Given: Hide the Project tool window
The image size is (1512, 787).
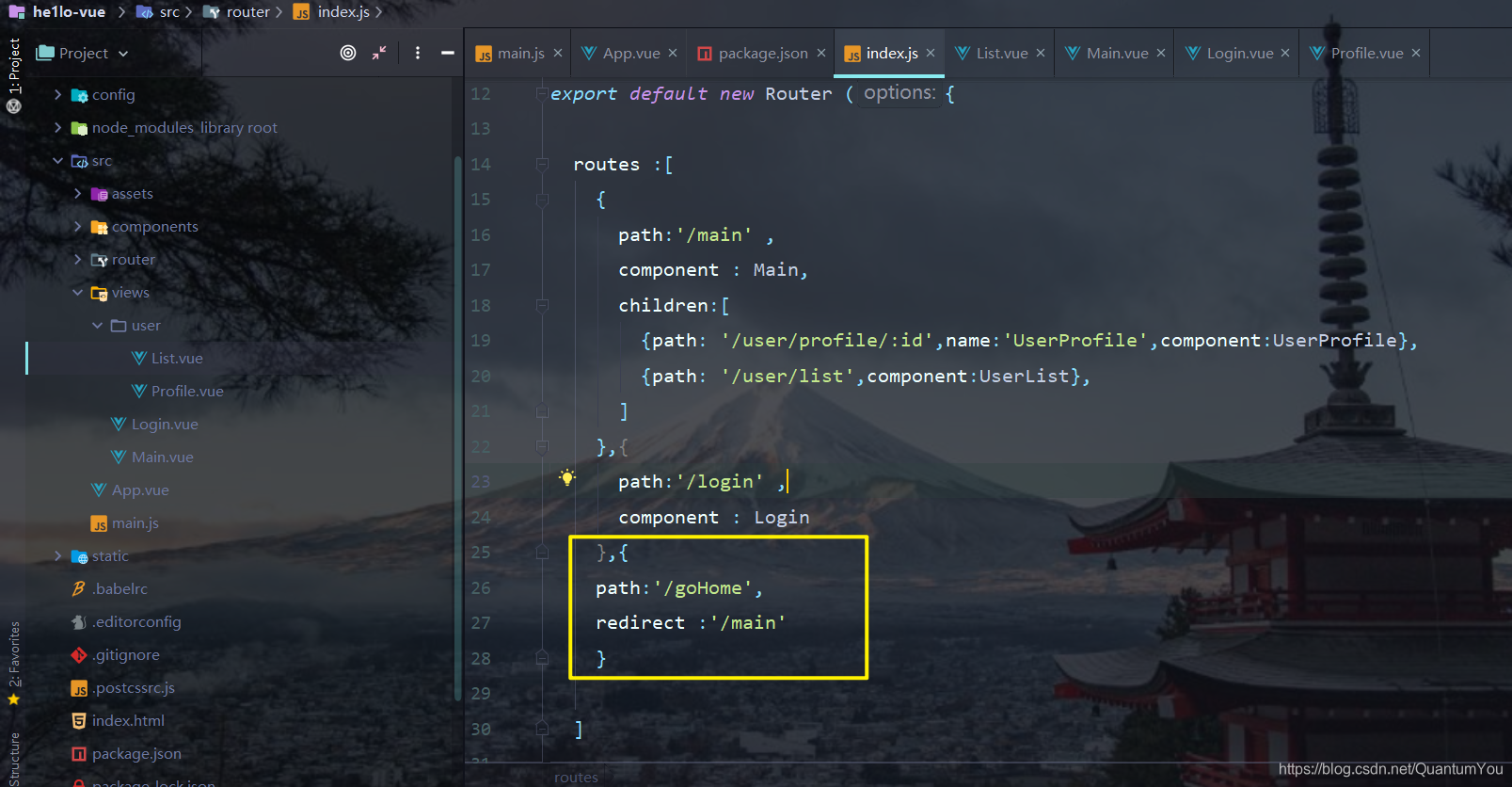Looking at the screenshot, I should (448, 53).
